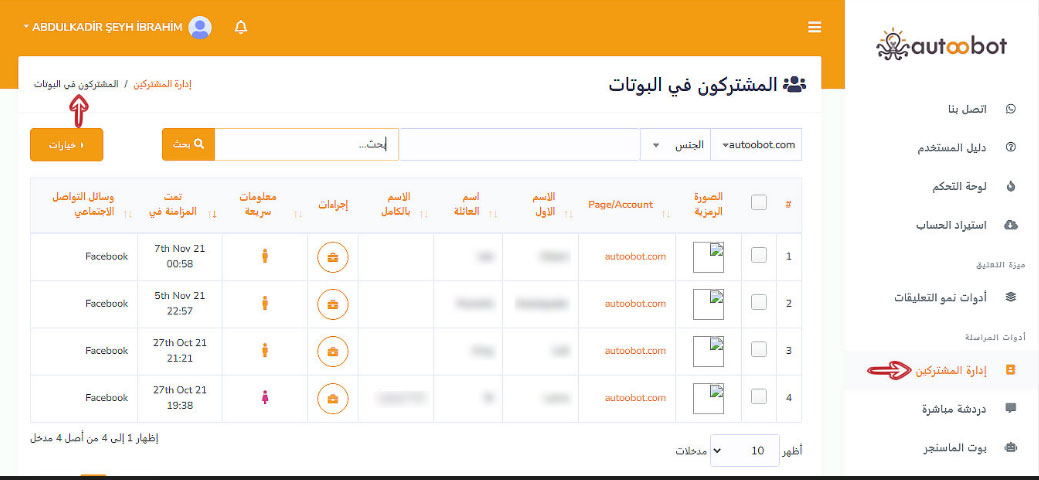Click the notification bell icon
Screen dimensions: 1039x480
[240, 27]
